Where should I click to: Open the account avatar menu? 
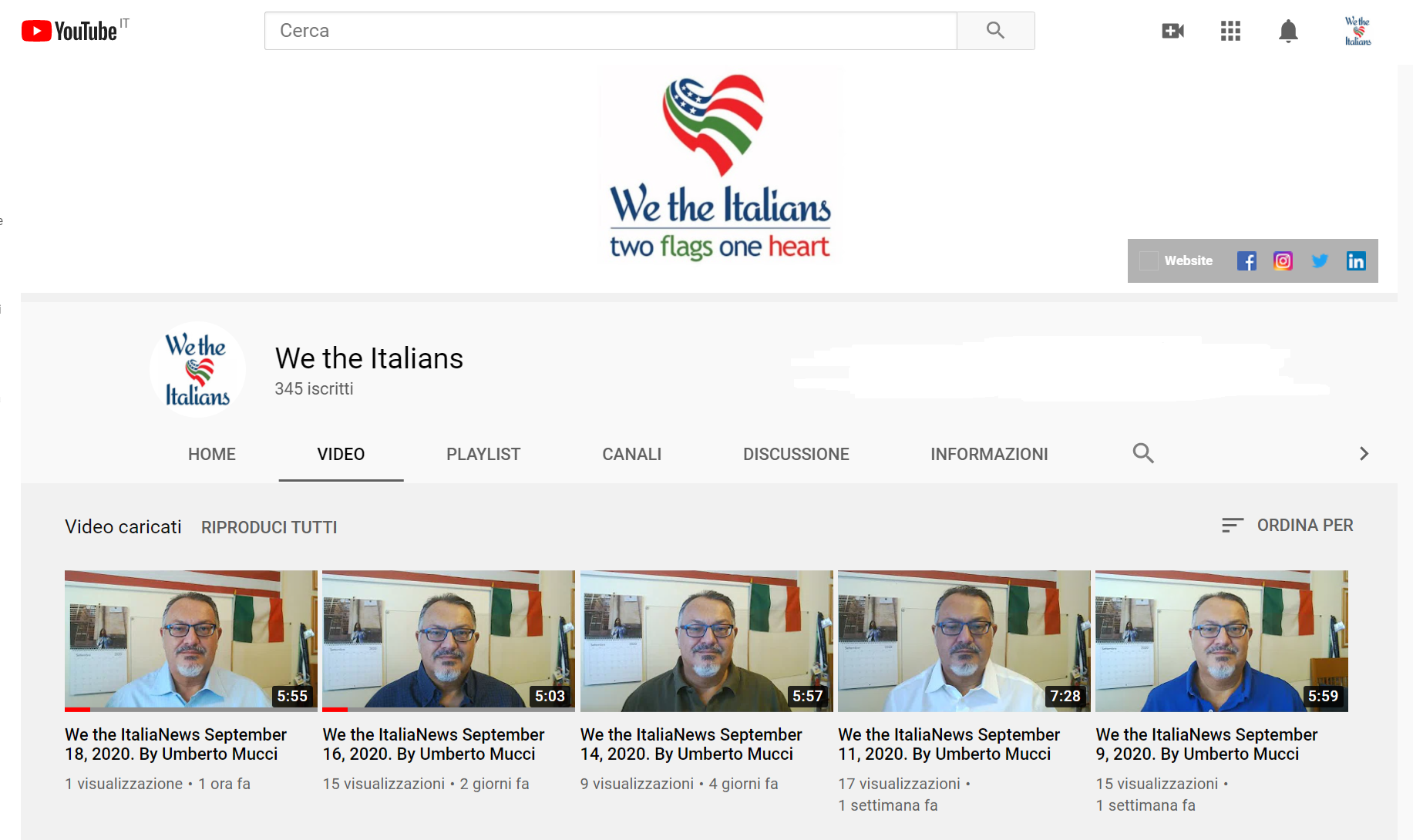[x=1357, y=31]
